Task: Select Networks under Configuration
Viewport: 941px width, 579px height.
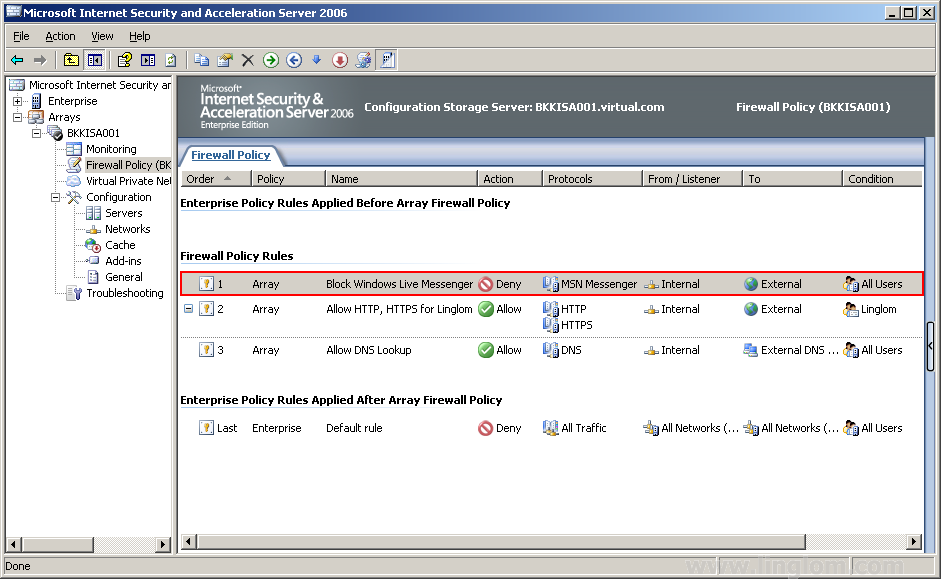Action: [127, 229]
